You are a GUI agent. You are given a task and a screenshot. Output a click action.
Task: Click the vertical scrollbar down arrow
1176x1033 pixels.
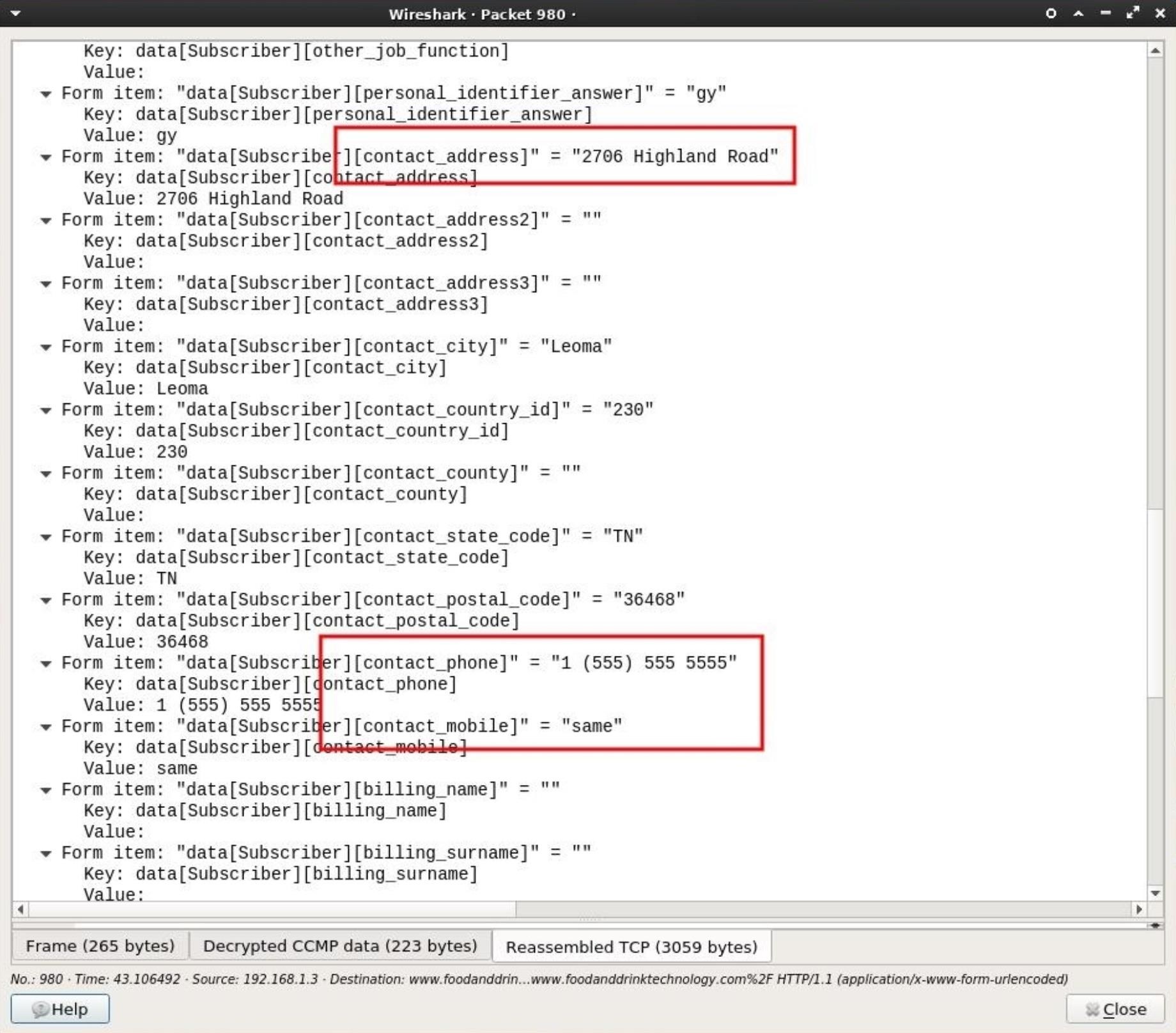[1156, 894]
